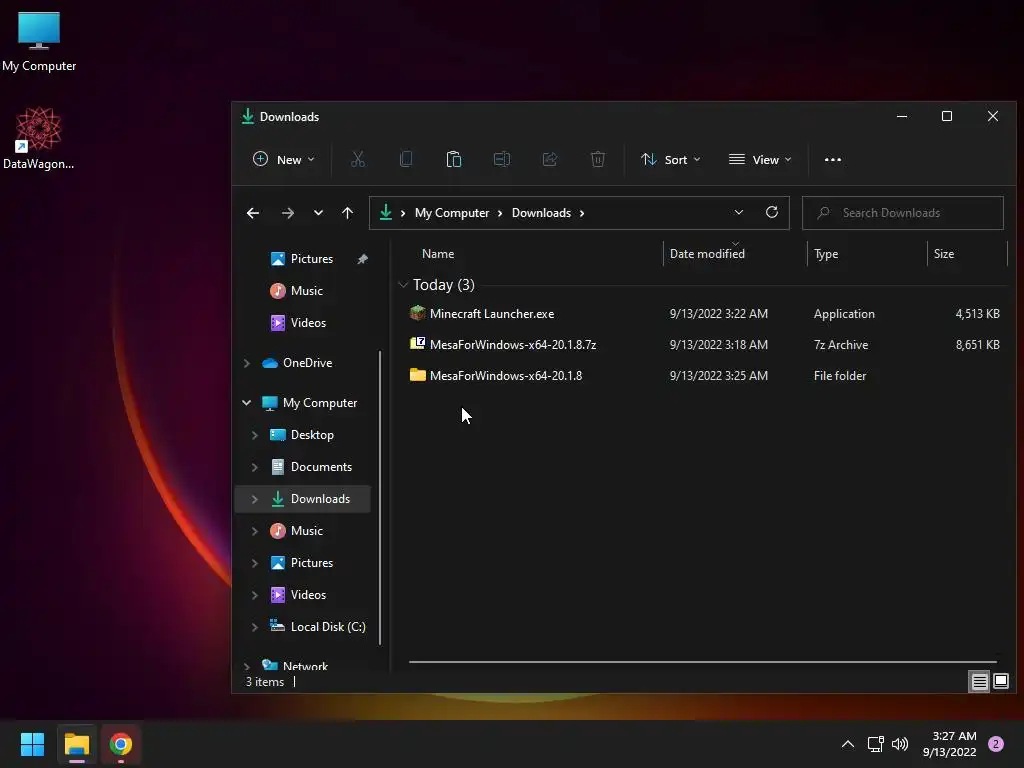Click the Cut scissors icon in toolbar
Viewport: 1024px width, 768px height.
[x=358, y=159]
